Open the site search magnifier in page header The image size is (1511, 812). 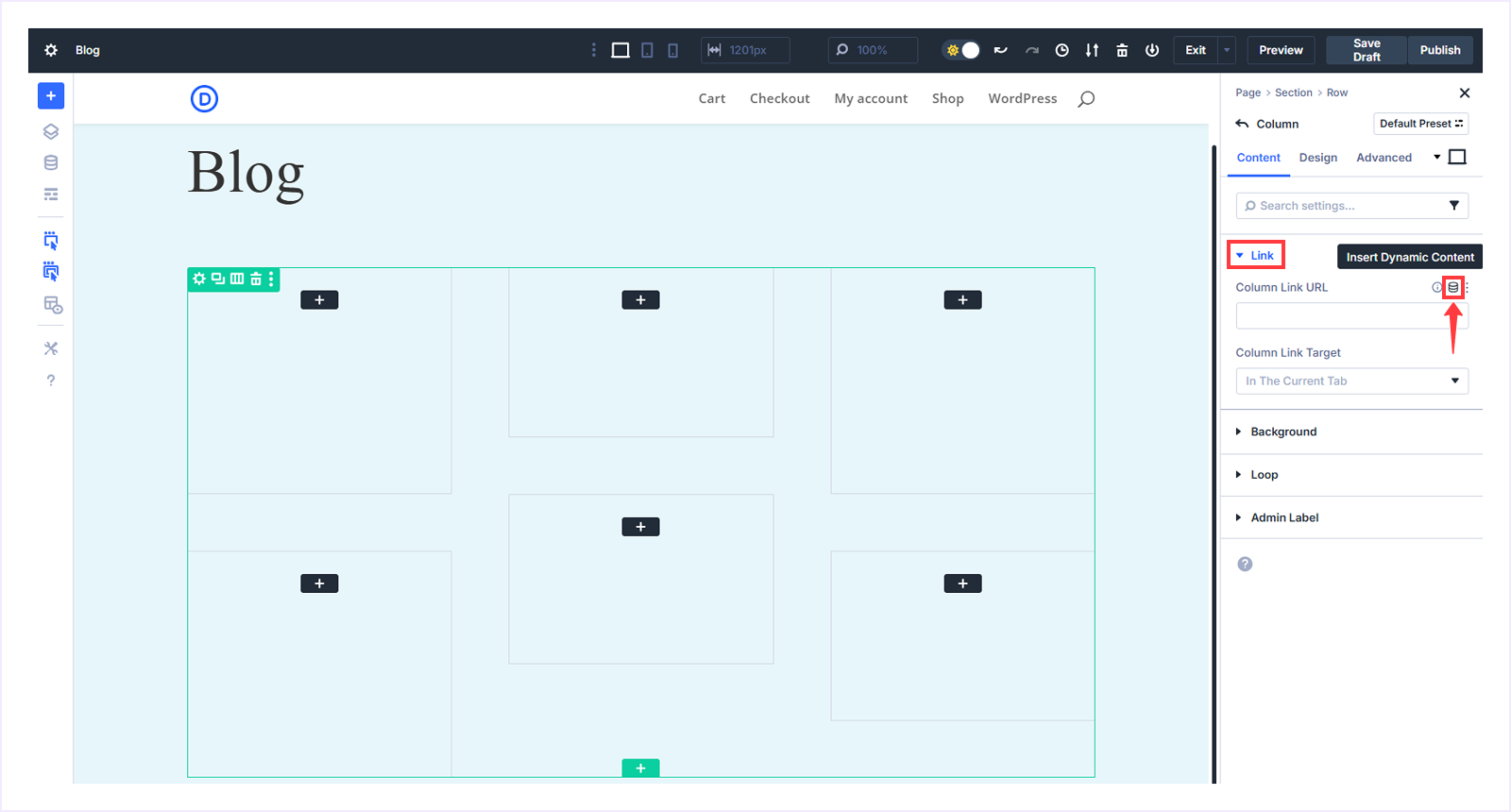coord(1086,98)
